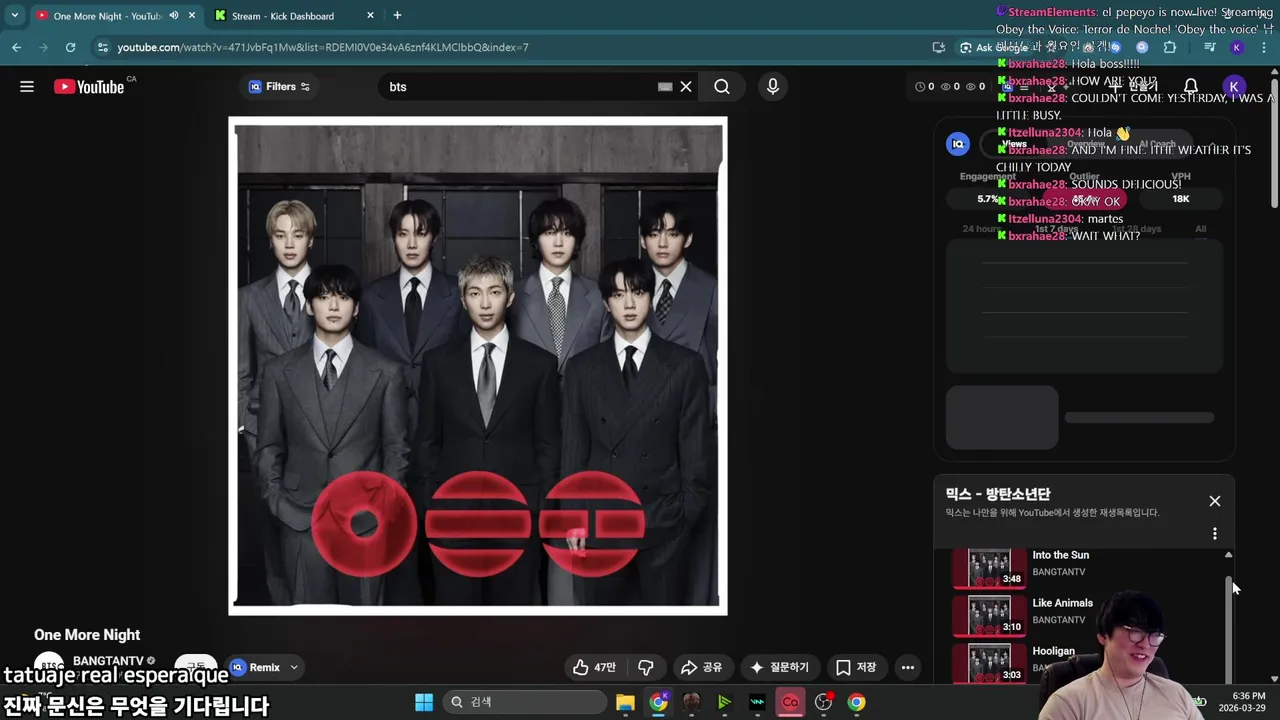Reload the YouTube page
Image resolution: width=1280 pixels, height=720 pixels.
70,47
